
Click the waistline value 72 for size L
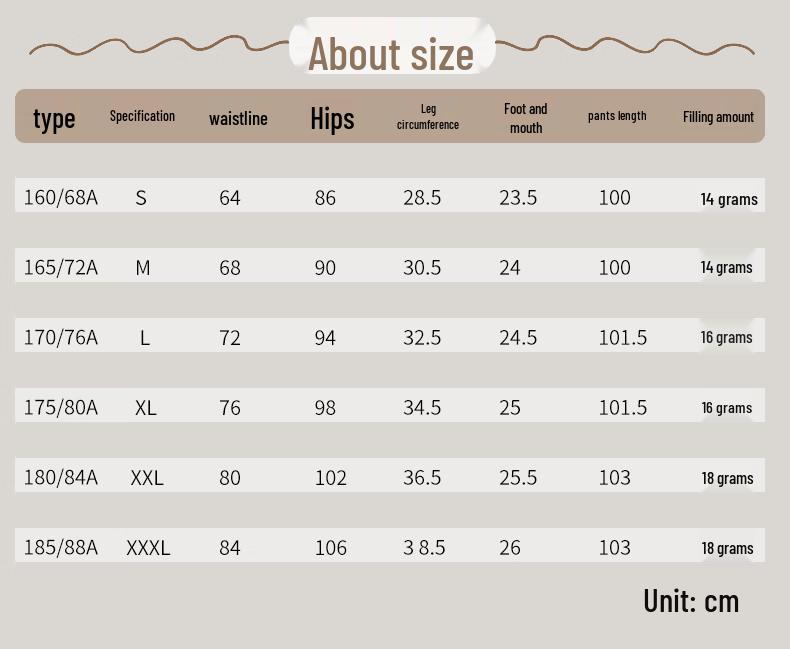coord(230,337)
